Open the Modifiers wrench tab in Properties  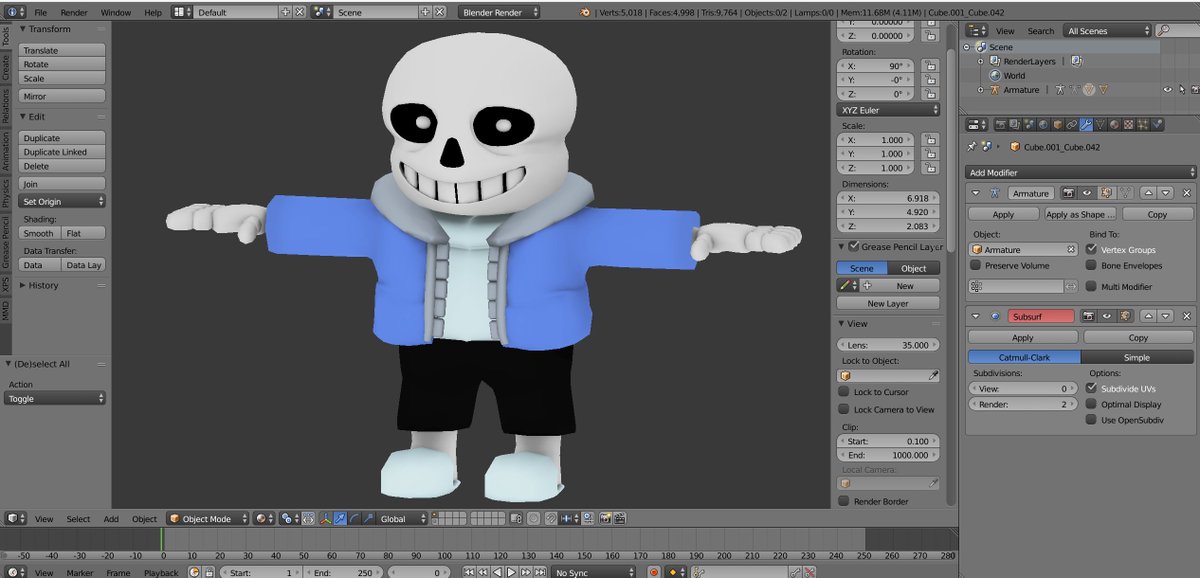(1086, 125)
